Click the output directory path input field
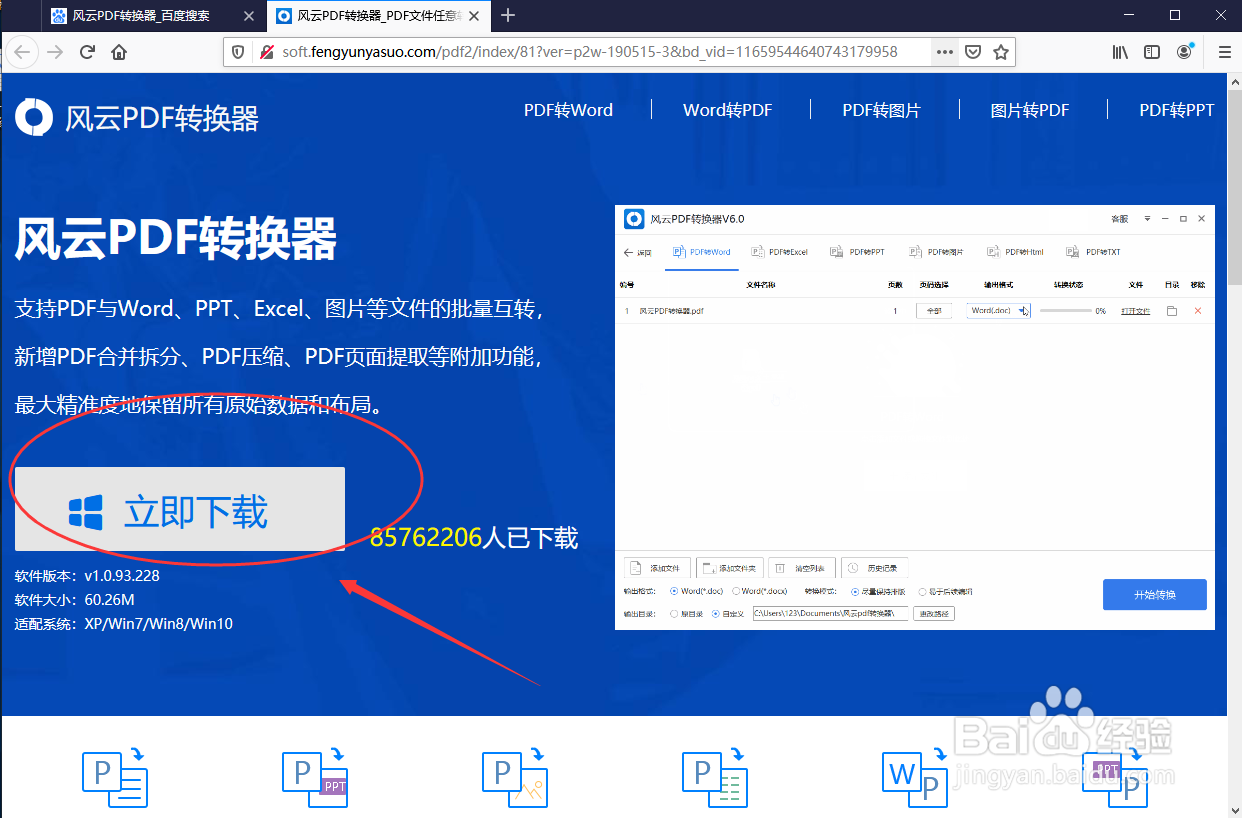 coord(832,613)
